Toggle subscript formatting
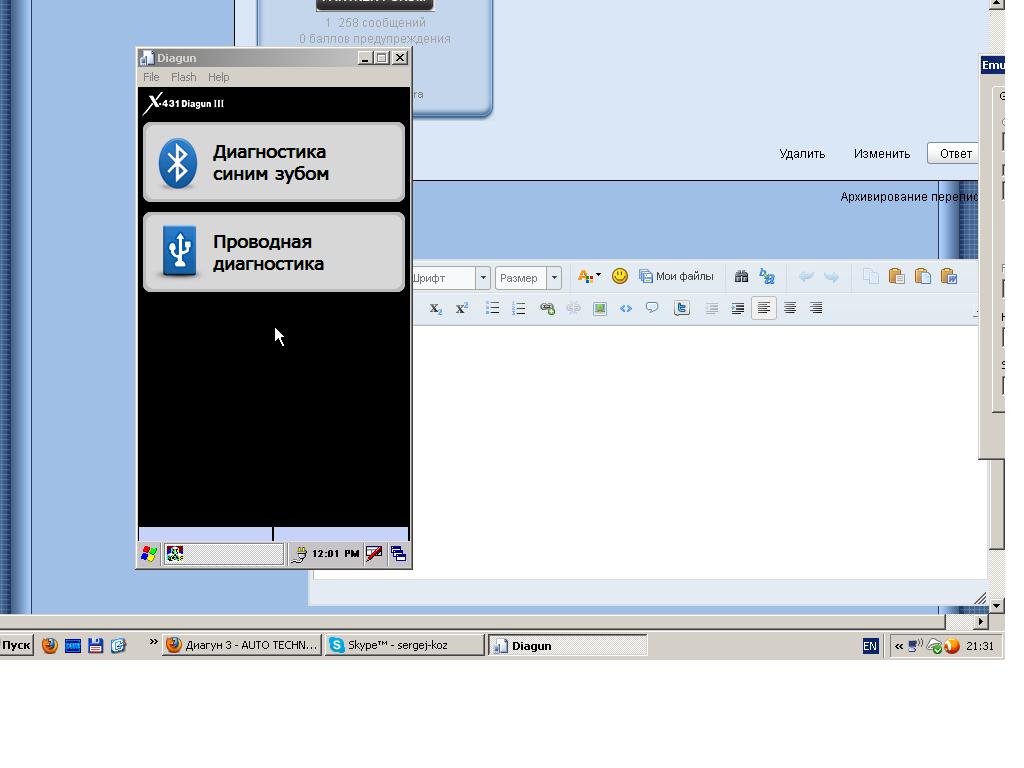Viewport: 1024px width, 768px height. pos(436,308)
